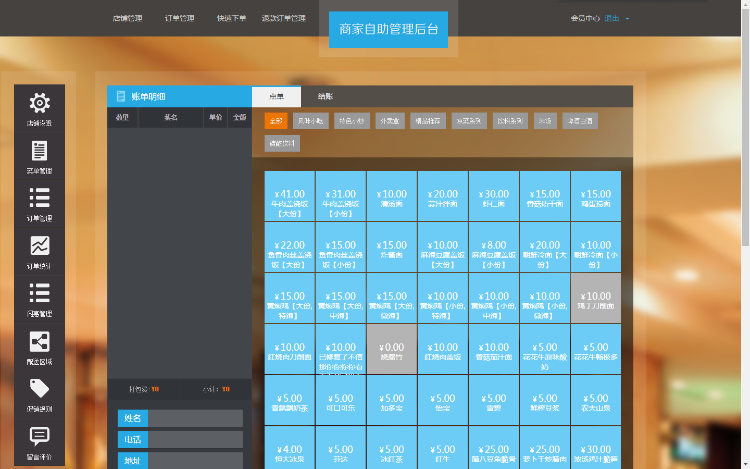Filter dishes by 饮料系列 category
750x469 pixels.
point(510,121)
